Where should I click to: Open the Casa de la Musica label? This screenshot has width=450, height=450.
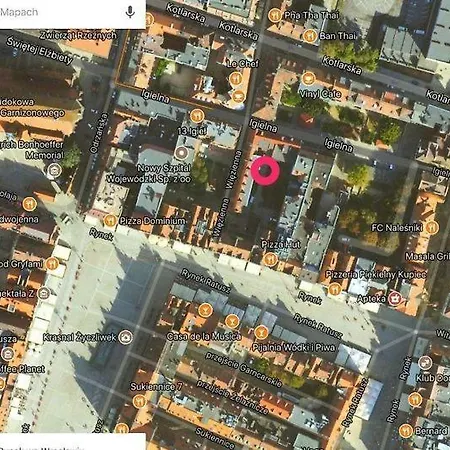[204, 336]
